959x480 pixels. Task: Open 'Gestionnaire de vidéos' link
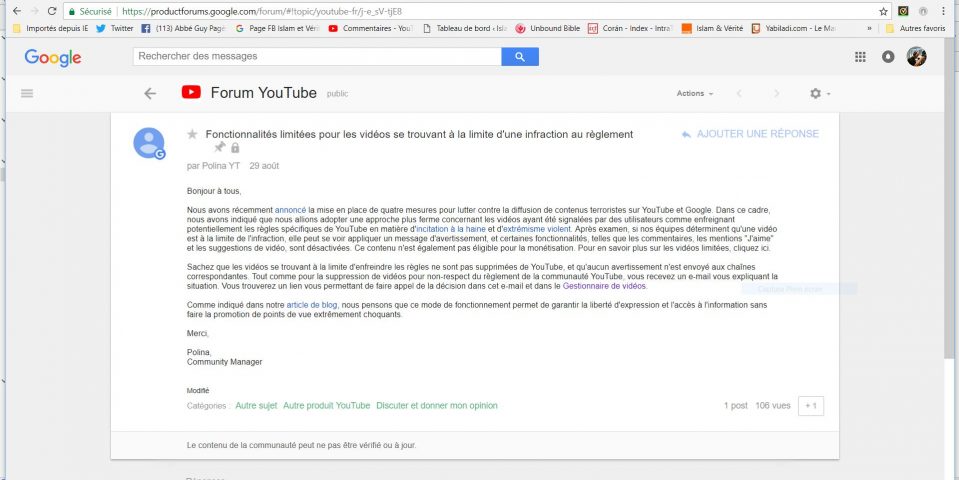coord(604,286)
